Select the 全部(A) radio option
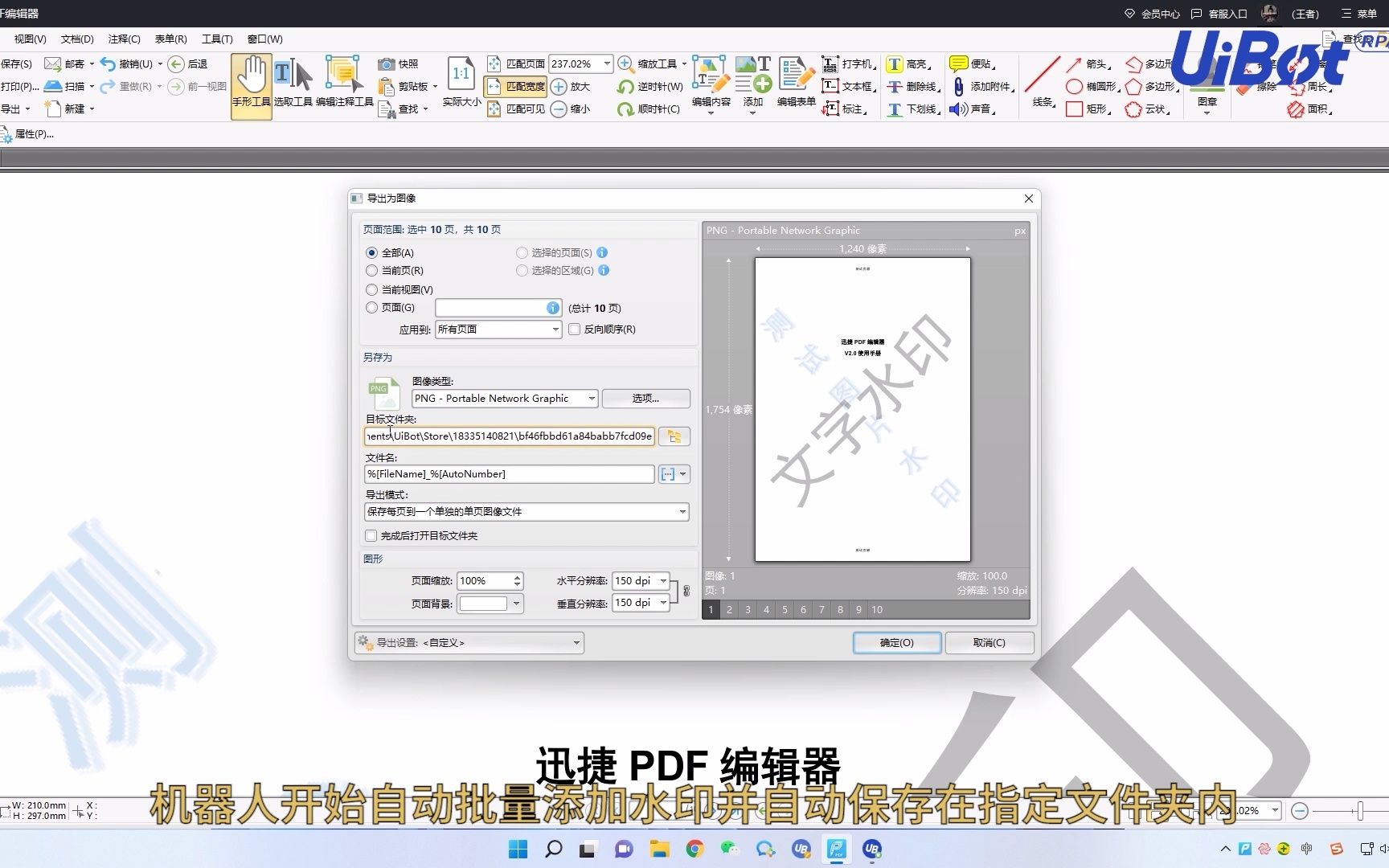This screenshot has width=1389, height=868. click(371, 252)
